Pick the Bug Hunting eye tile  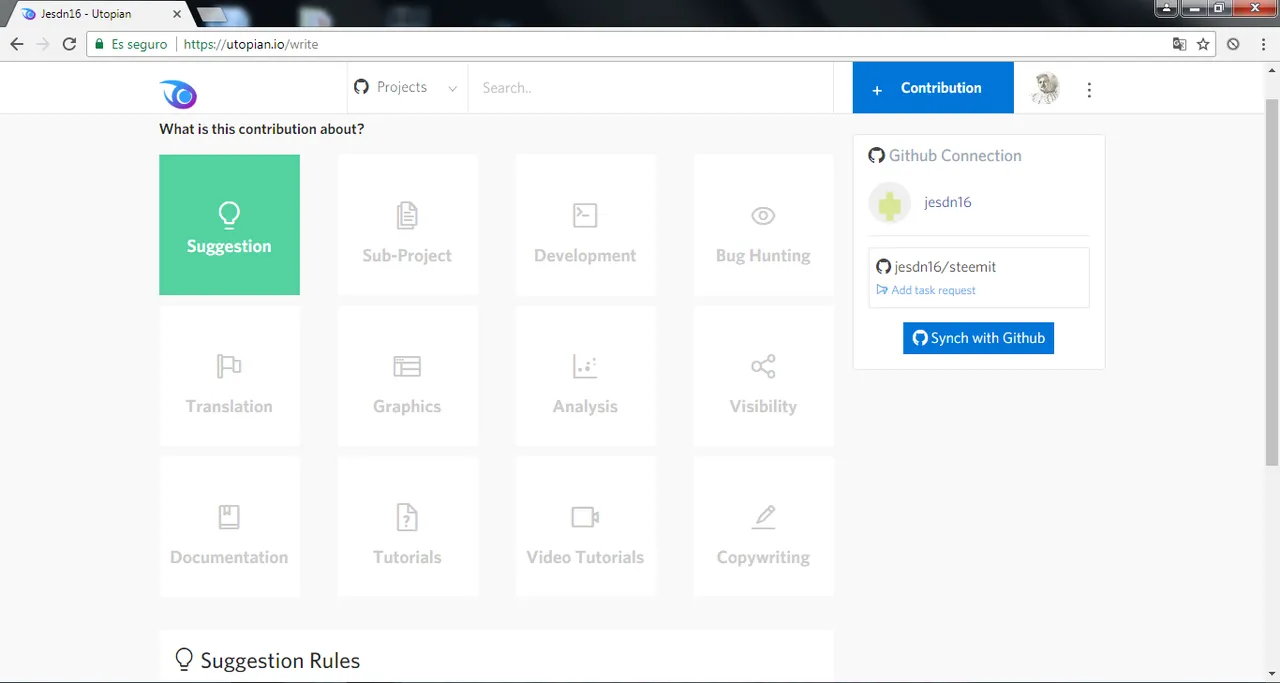click(763, 225)
